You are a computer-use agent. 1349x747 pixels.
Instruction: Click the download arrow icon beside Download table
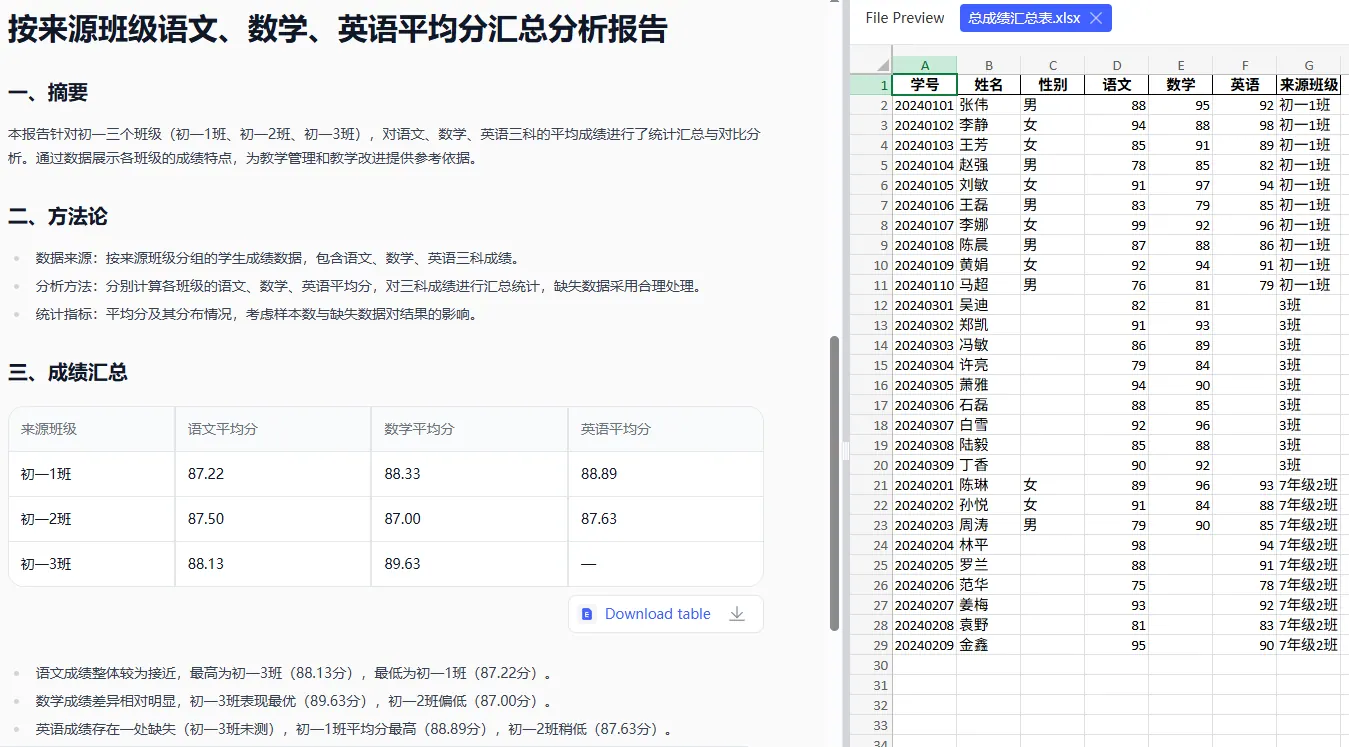(x=737, y=614)
